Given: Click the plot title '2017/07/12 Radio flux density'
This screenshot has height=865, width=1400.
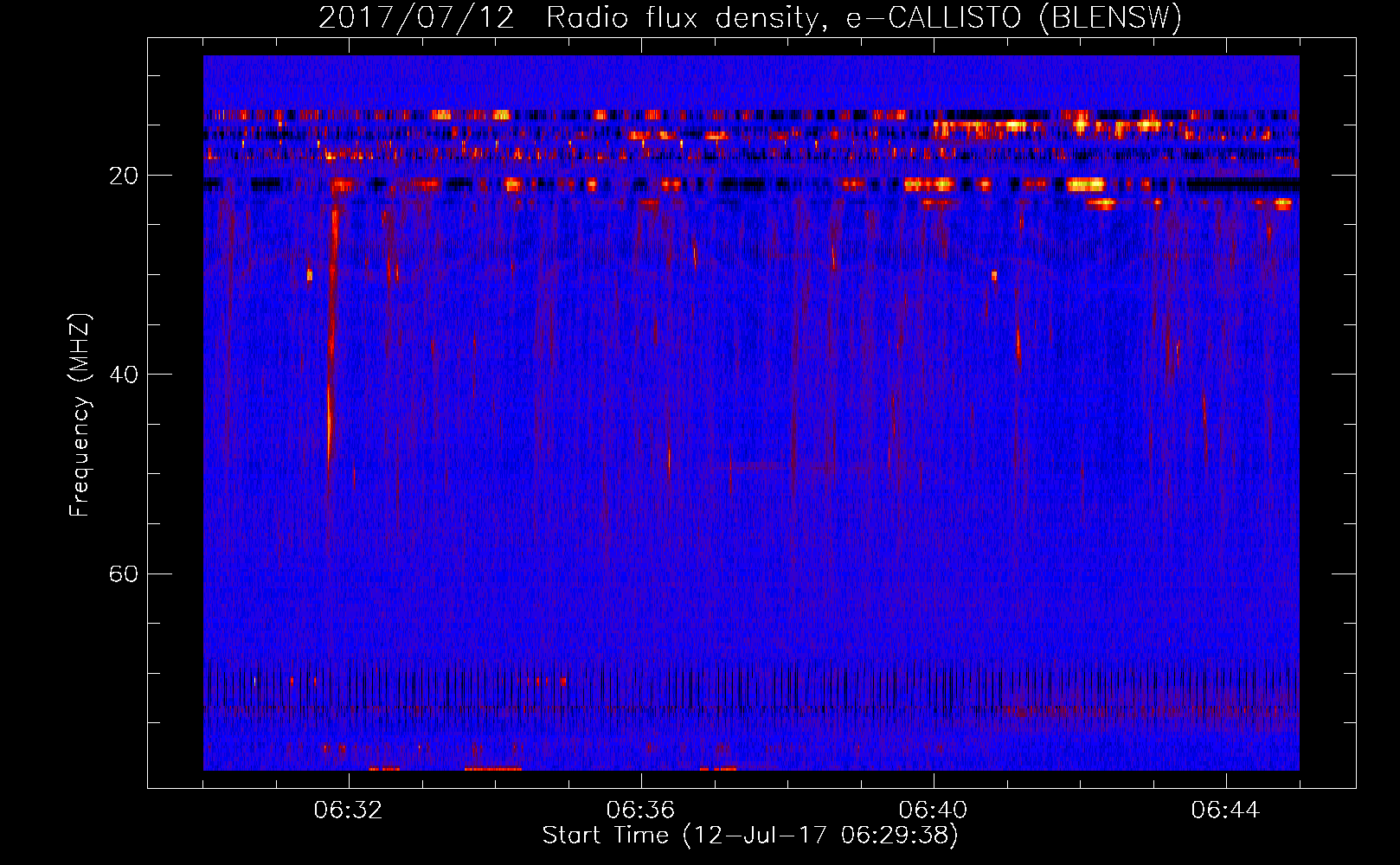Looking at the screenshot, I should 749,17.
